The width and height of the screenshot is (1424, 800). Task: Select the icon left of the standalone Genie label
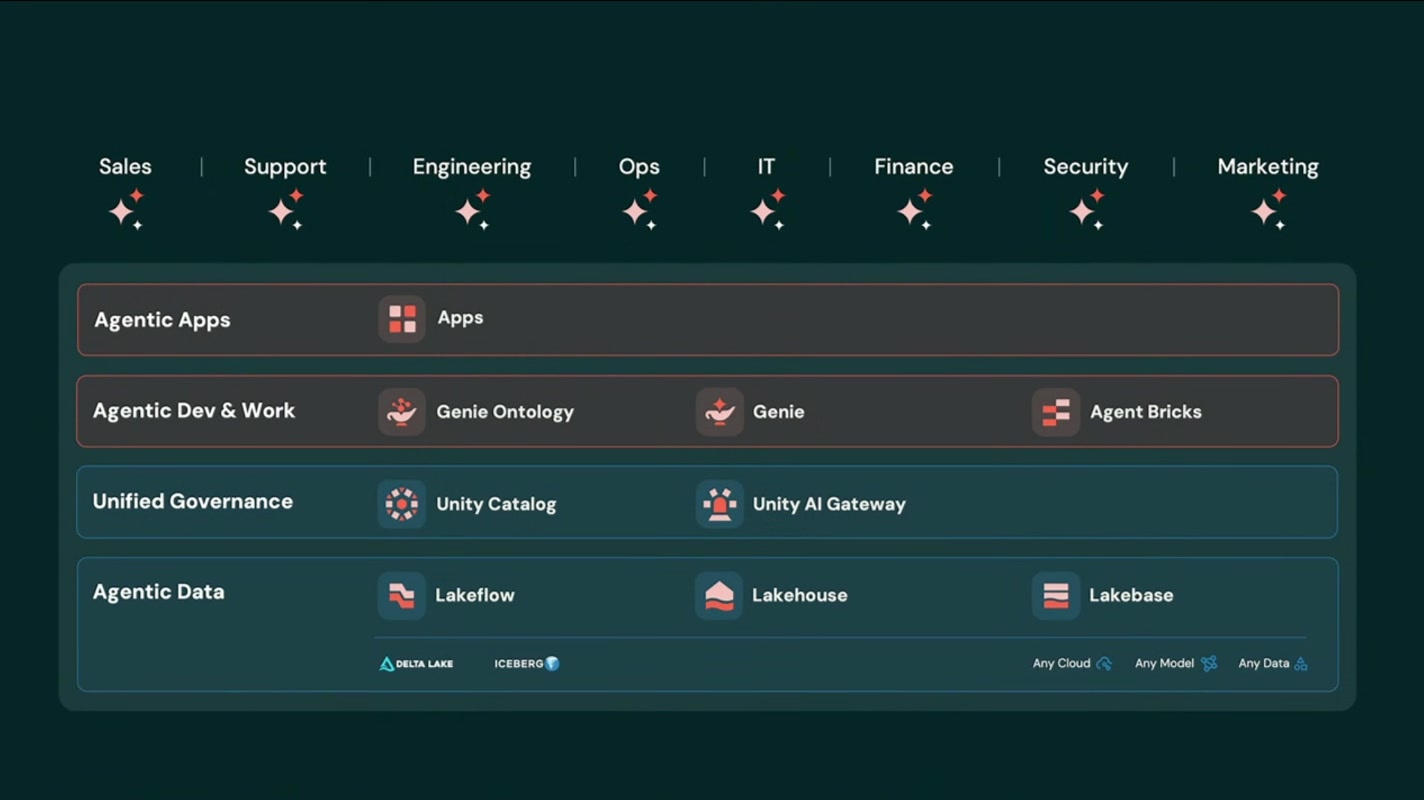720,412
